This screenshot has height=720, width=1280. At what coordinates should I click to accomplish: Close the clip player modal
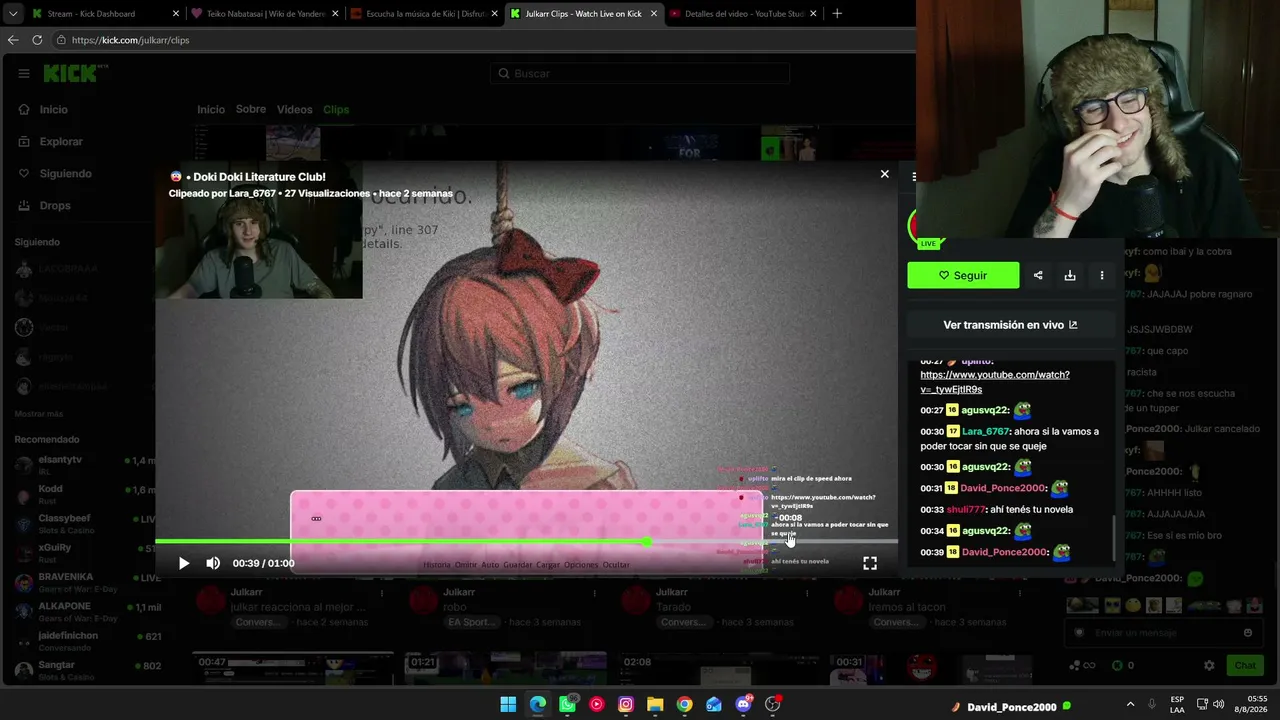884,174
